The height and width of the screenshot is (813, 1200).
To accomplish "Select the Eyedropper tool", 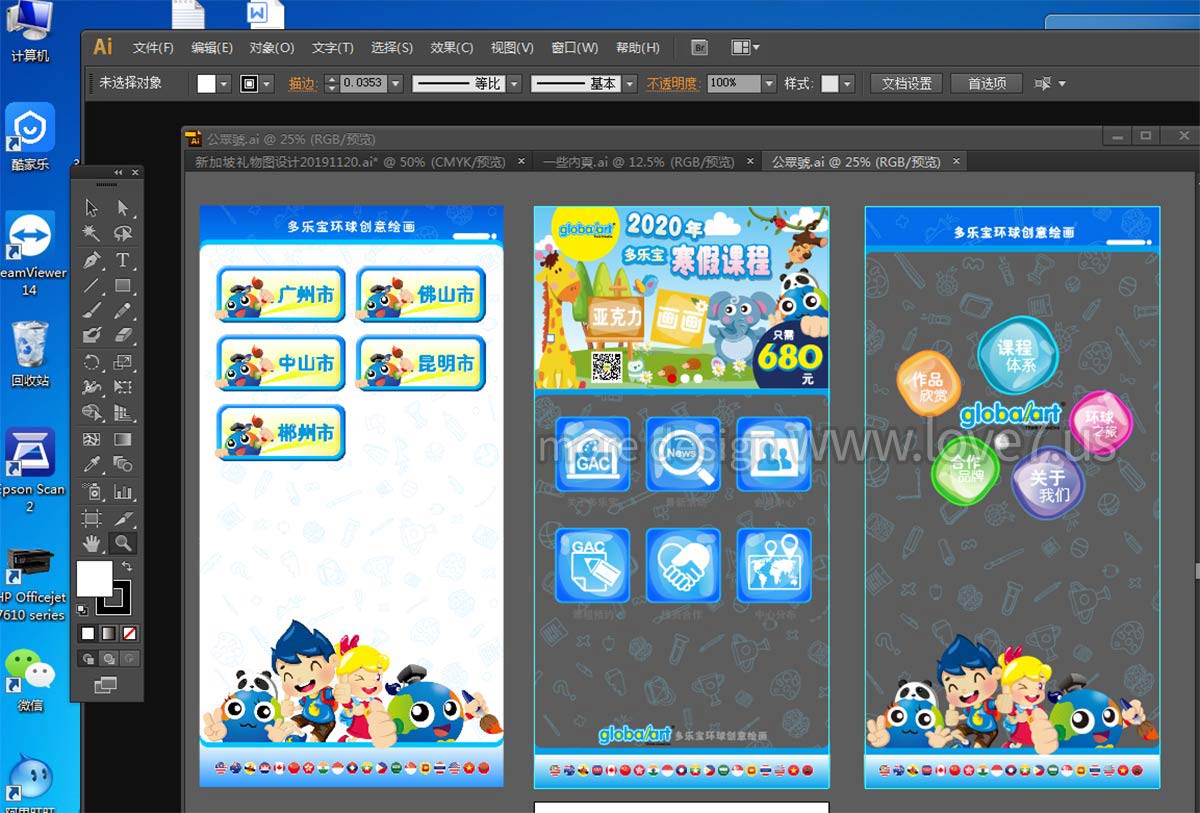I will (x=92, y=464).
